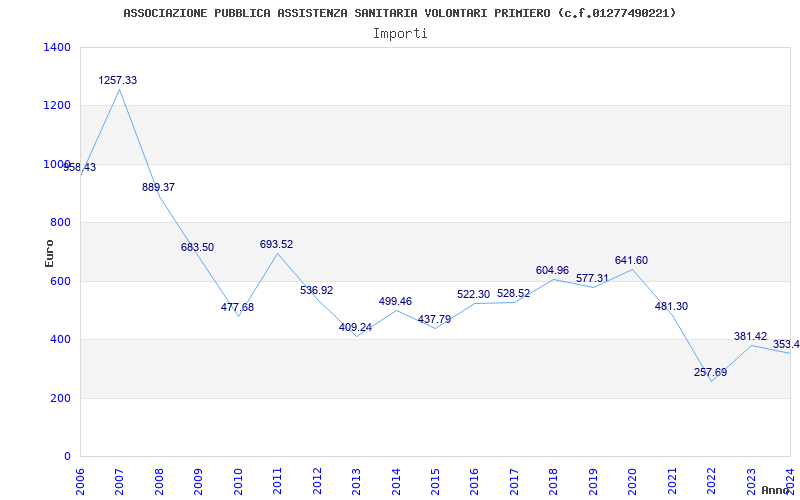The height and width of the screenshot is (500, 800).
Task: Click the x-axis year 2019
Action: (x=593, y=481)
